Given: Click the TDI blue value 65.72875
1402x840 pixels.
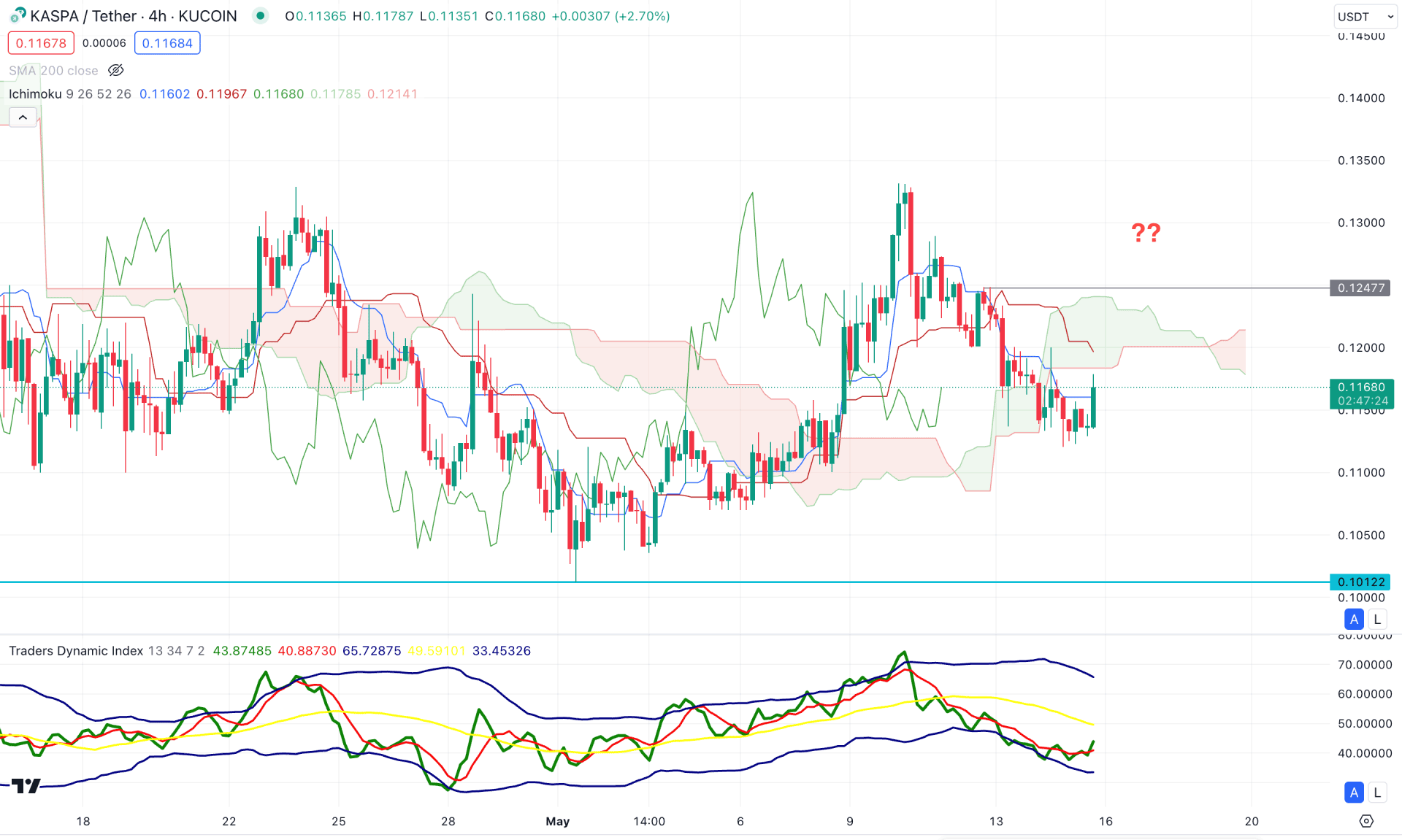Looking at the screenshot, I should point(372,651).
